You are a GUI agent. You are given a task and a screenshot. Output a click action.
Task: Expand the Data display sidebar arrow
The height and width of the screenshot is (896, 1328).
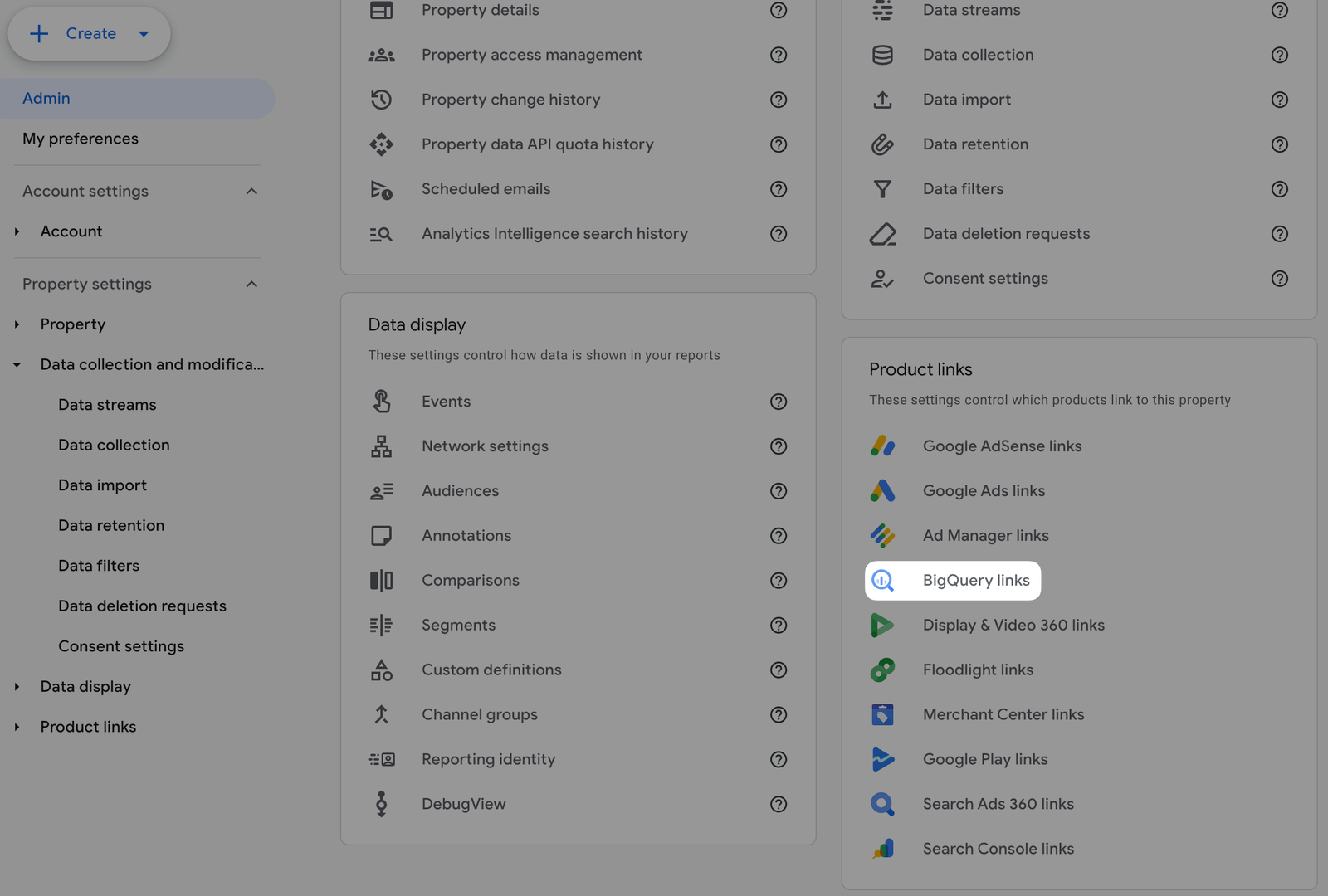click(x=17, y=687)
